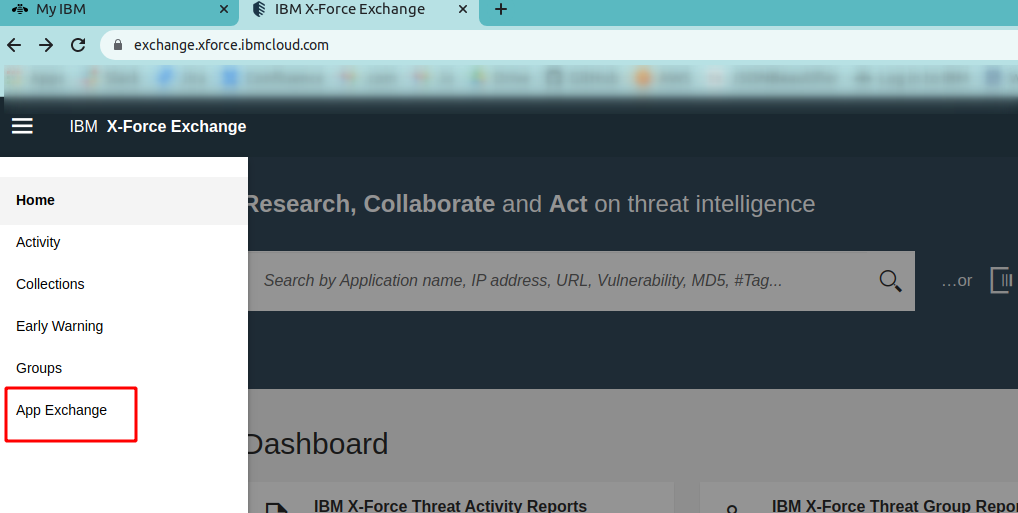This screenshot has height=513, width=1018.
Task: Select Home in the side menu
Action: point(123,201)
